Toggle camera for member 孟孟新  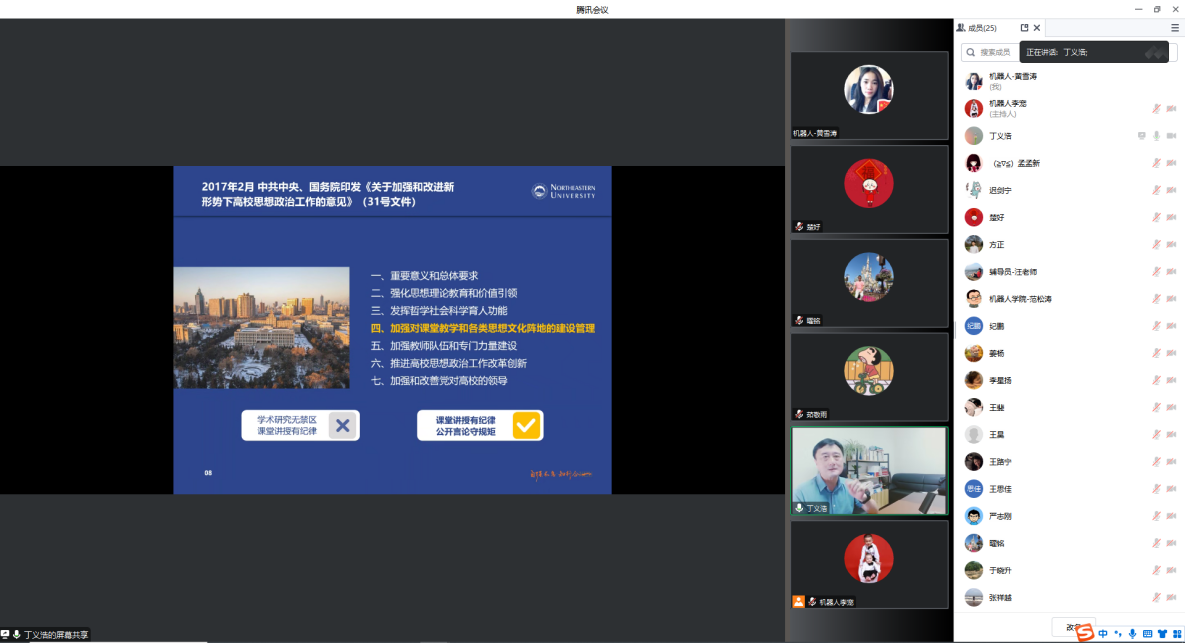click(x=1171, y=163)
